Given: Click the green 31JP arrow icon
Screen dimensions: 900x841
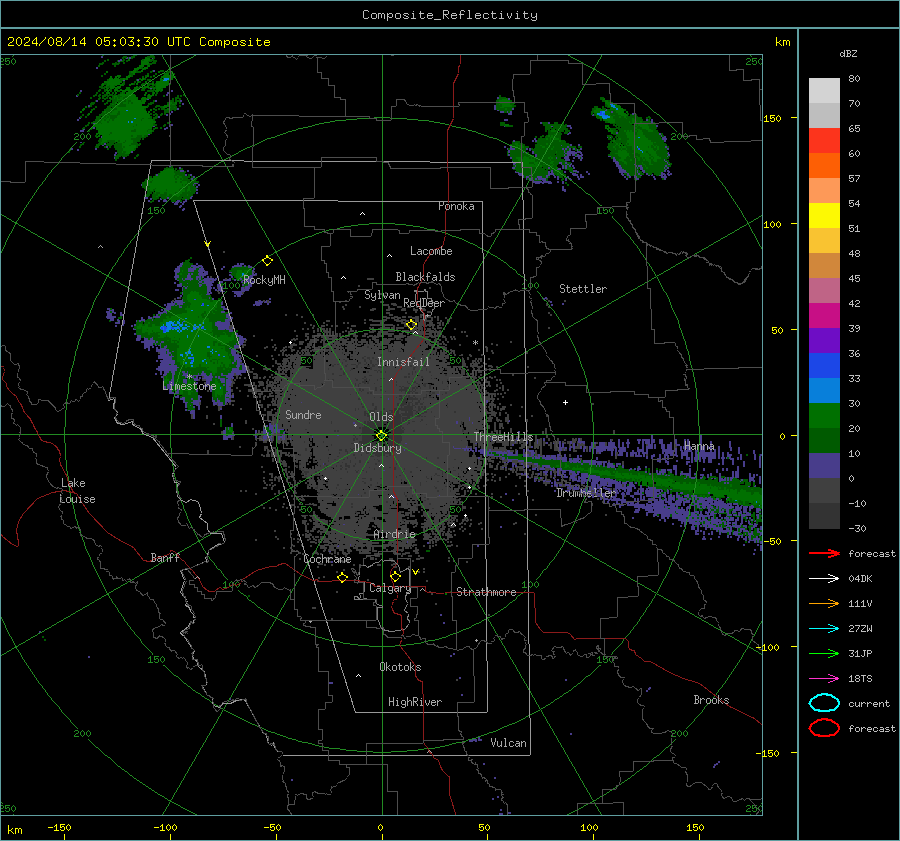Looking at the screenshot, I should pyautogui.click(x=824, y=653).
